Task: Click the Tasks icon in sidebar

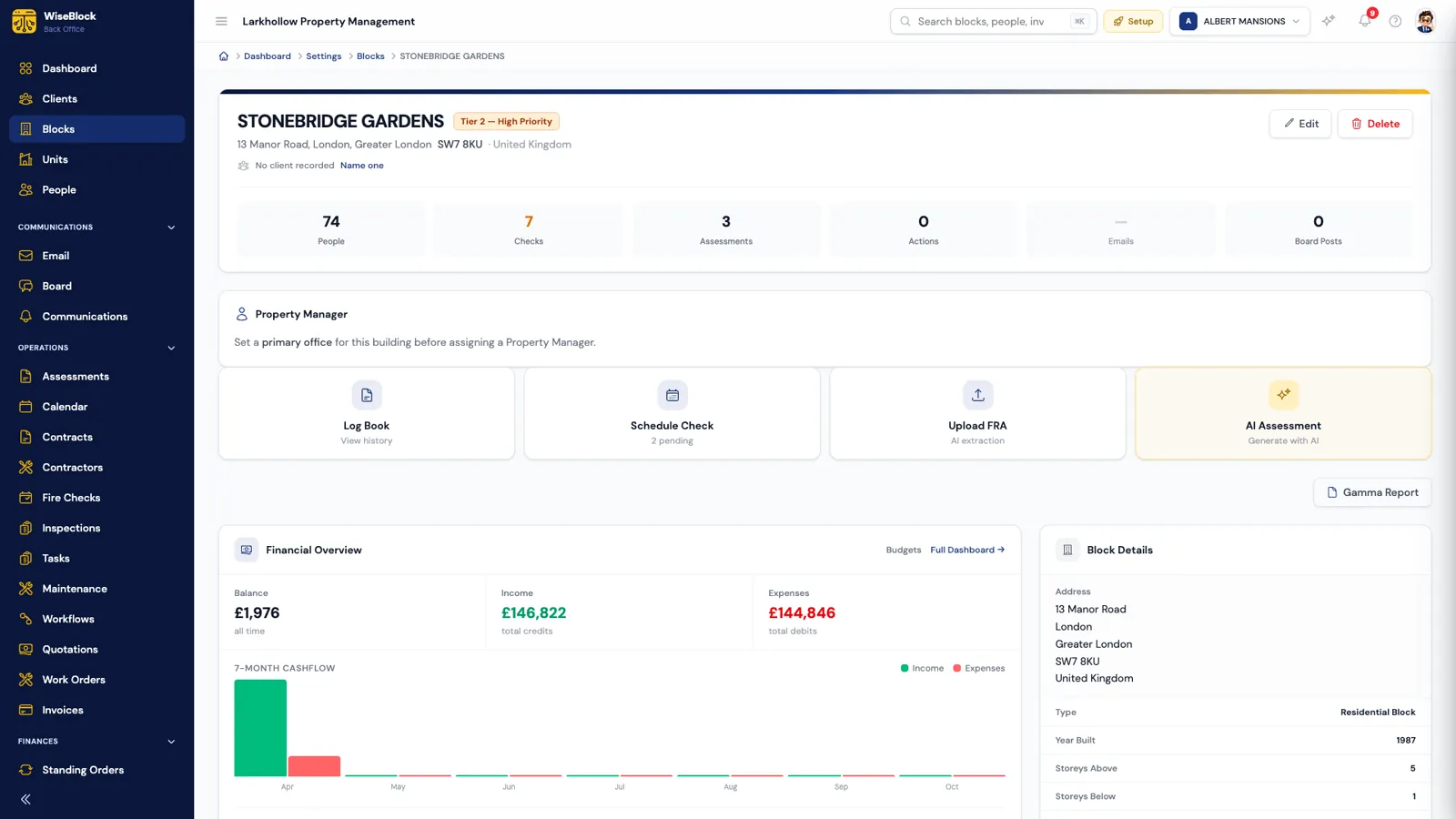Action: pos(25,558)
